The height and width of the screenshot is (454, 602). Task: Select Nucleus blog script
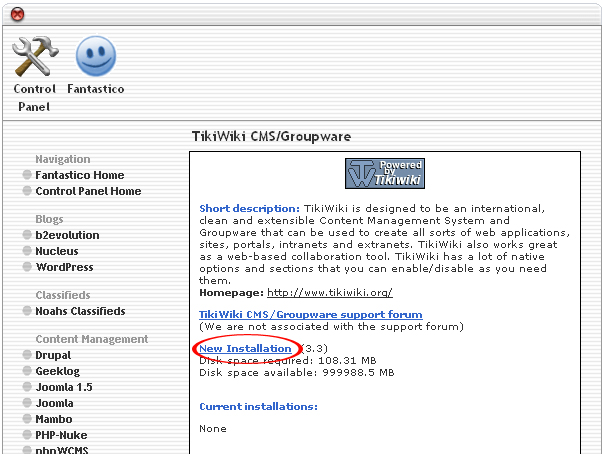click(x=57, y=251)
